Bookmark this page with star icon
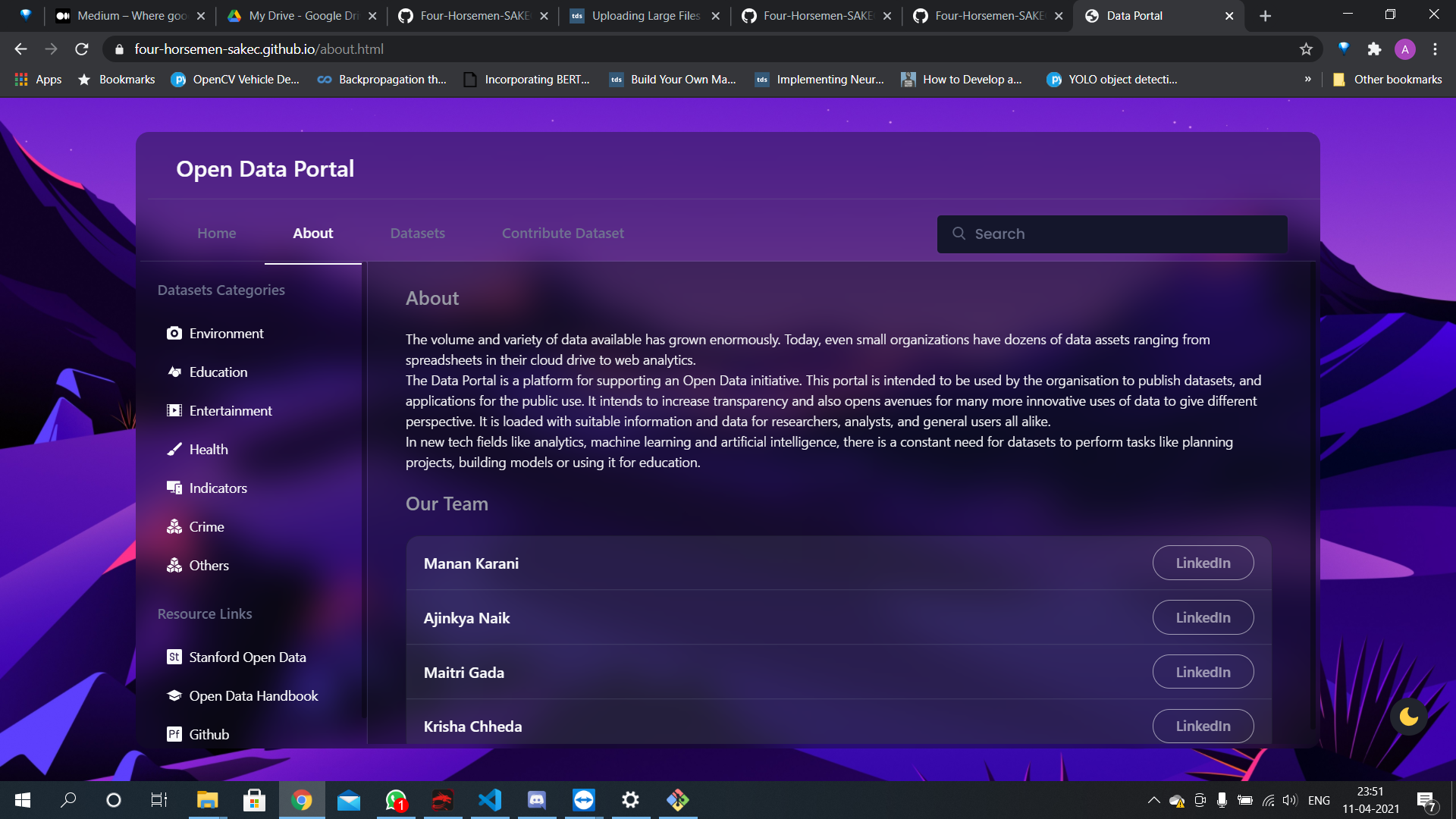1456x819 pixels. tap(1306, 49)
